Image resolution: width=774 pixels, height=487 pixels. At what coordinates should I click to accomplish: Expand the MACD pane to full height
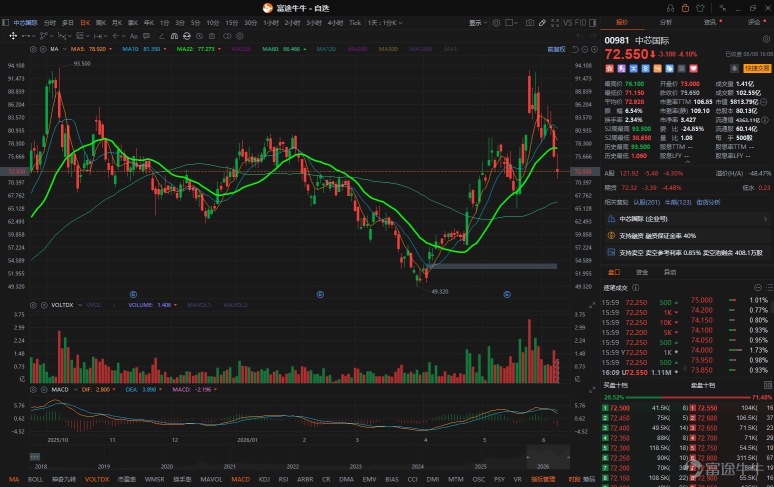click(x=592, y=390)
